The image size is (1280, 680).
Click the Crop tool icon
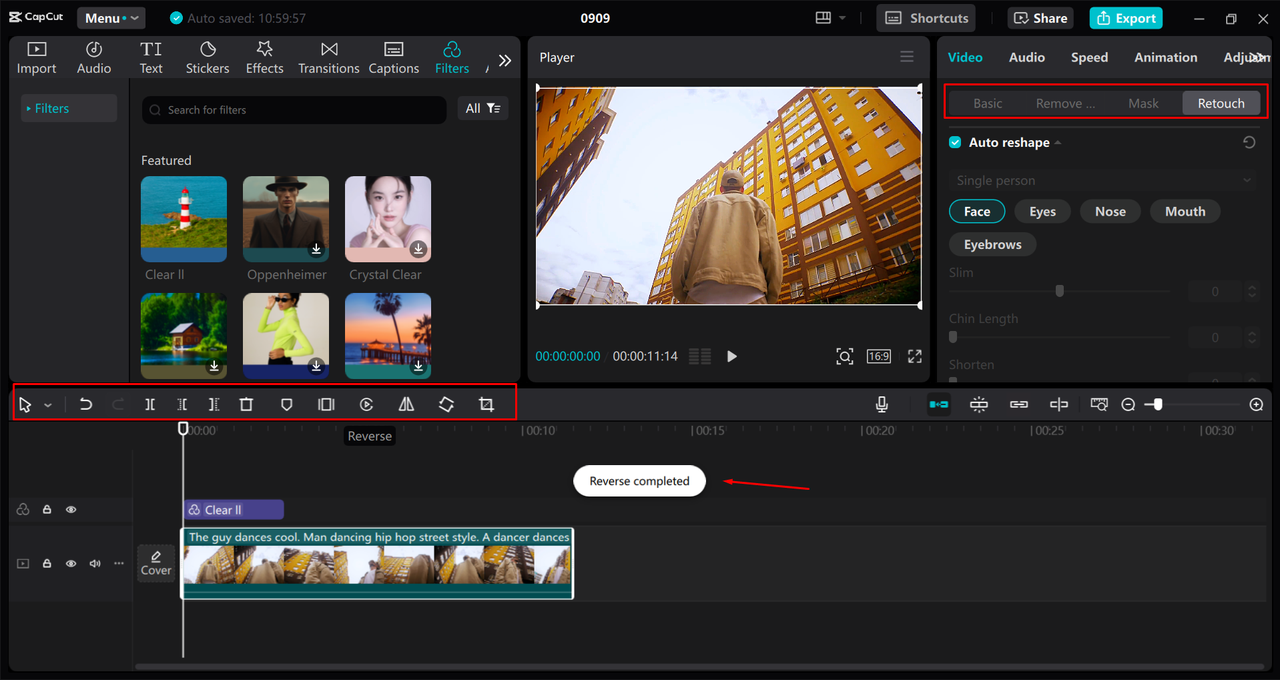pos(486,404)
